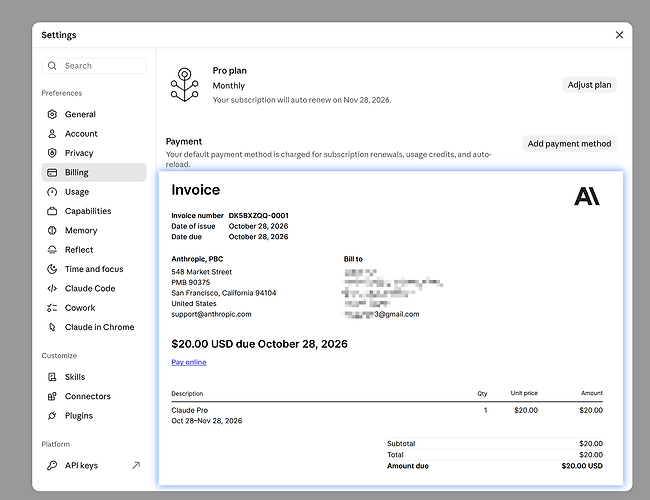This screenshot has height=500, width=650.
Task: Click the API keys key icon
Action: pyautogui.click(x=52, y=466)
